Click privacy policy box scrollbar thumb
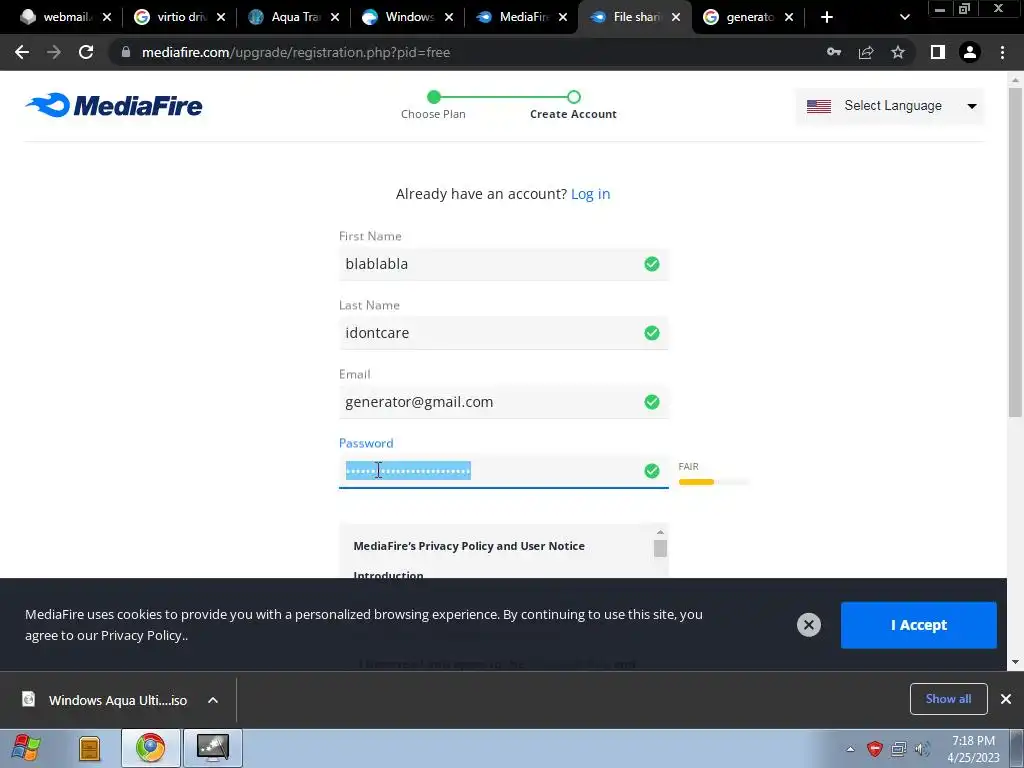Image resolution: width=1024 pixels, height=768 pixels. (x=660, y=548)
